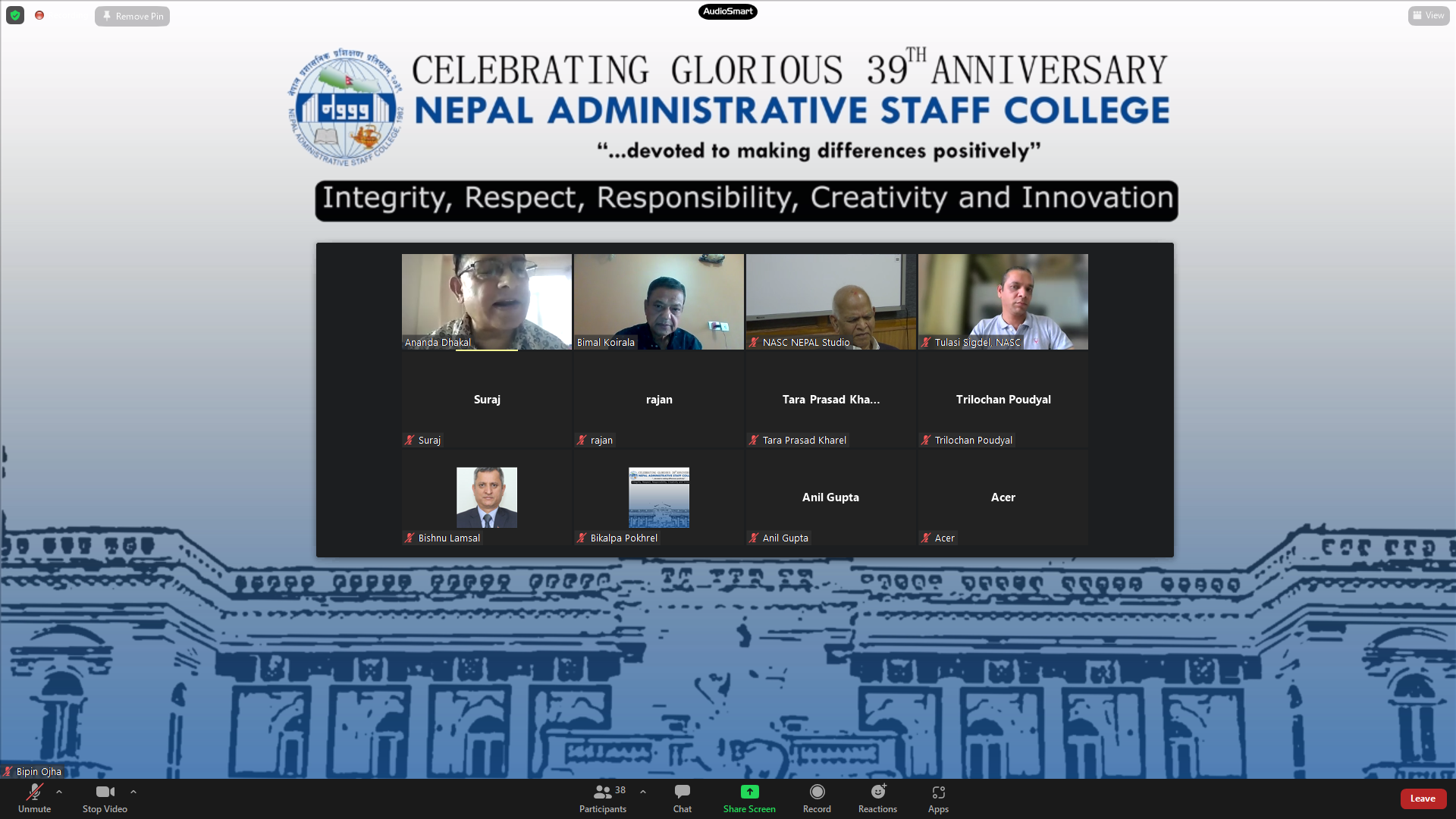1456x819 pixels.
Task: Select Bimal Koirala's video tile
Action: click(x=659, y=302)
